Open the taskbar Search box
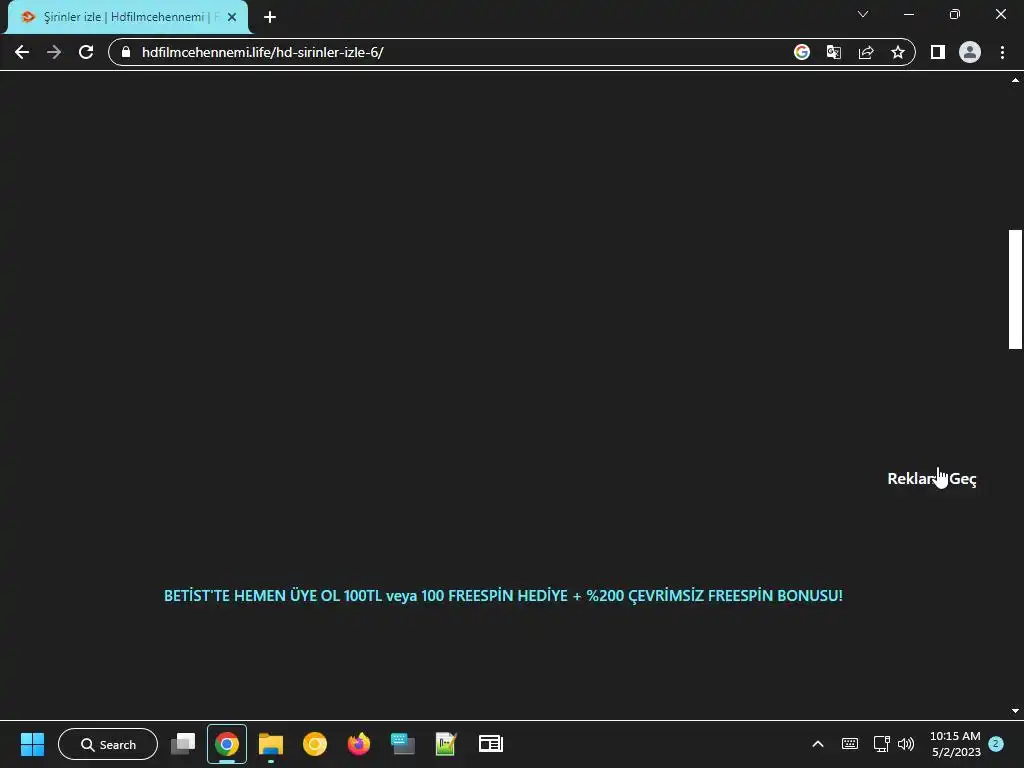The height and width of the screenshot is (768, 1024). [x=108, y=744]
